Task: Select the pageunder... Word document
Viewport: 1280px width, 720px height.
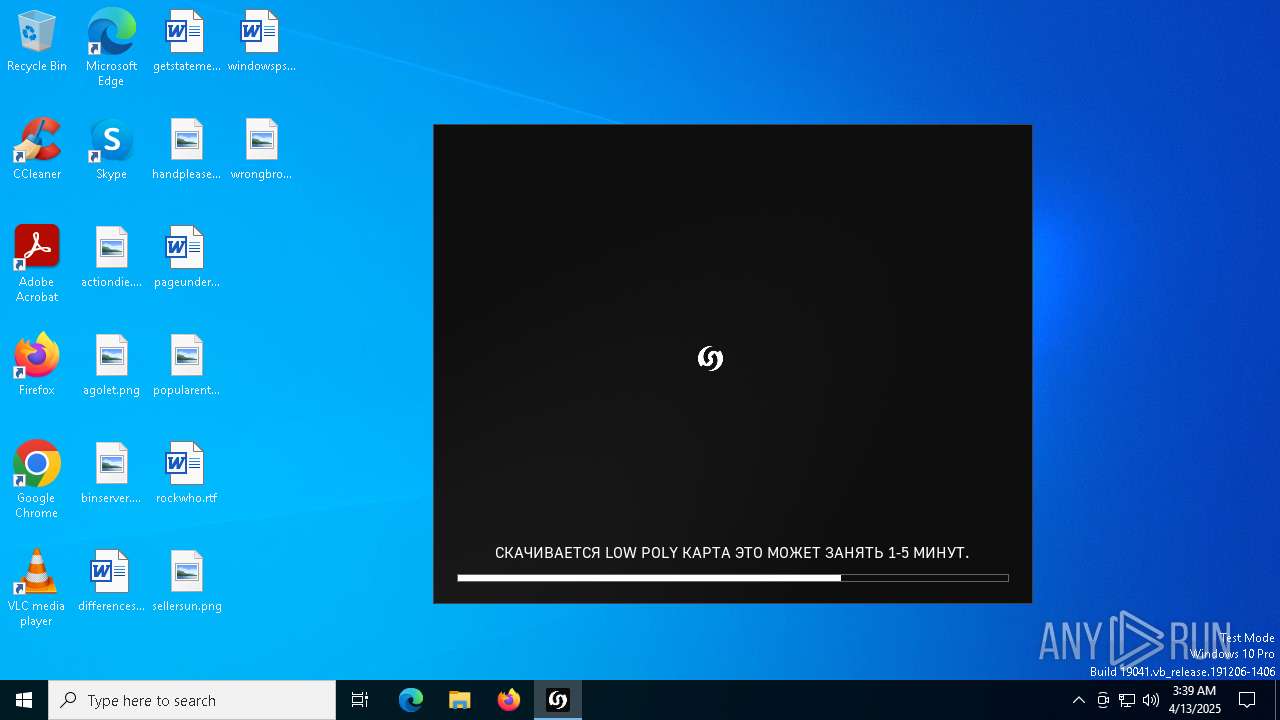Action: point(186,258)
